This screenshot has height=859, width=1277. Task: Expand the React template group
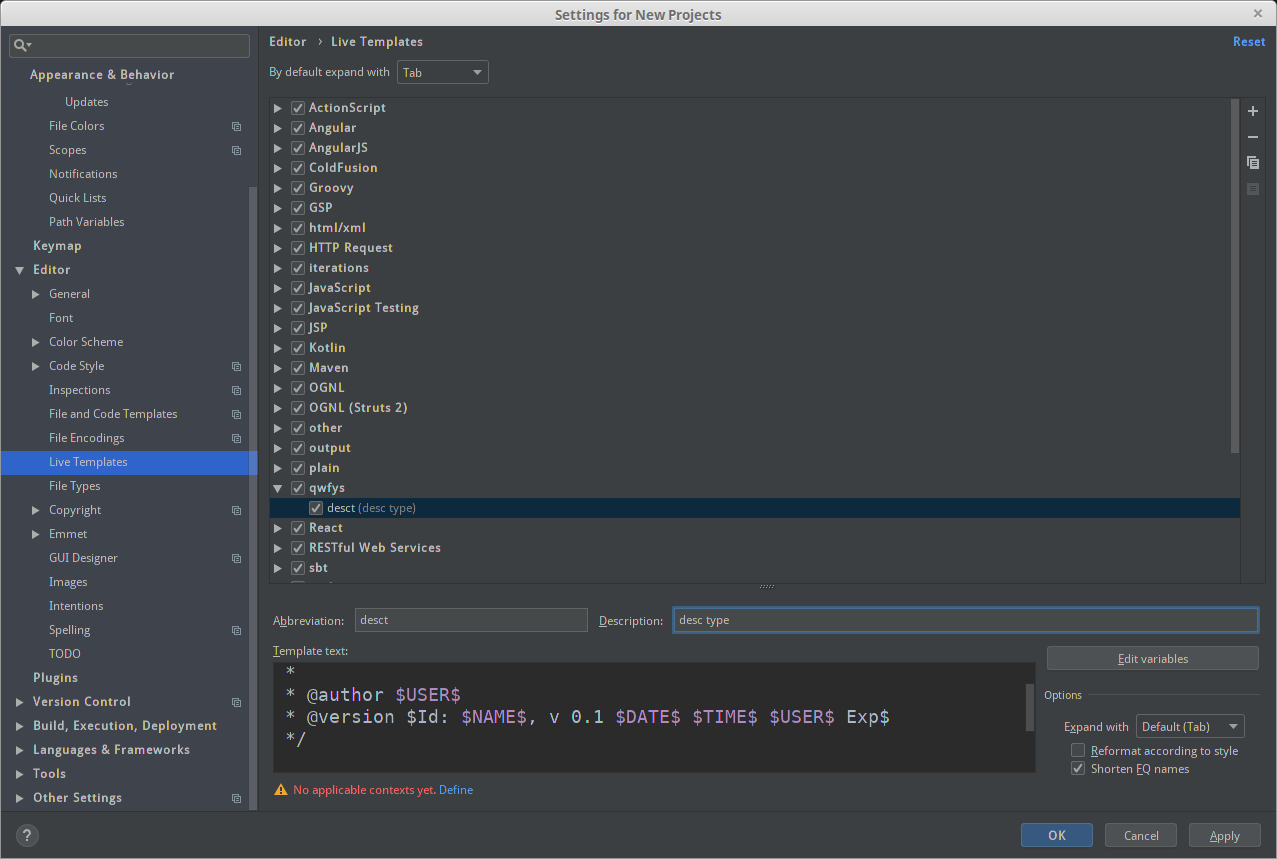[x=278, y=528]
